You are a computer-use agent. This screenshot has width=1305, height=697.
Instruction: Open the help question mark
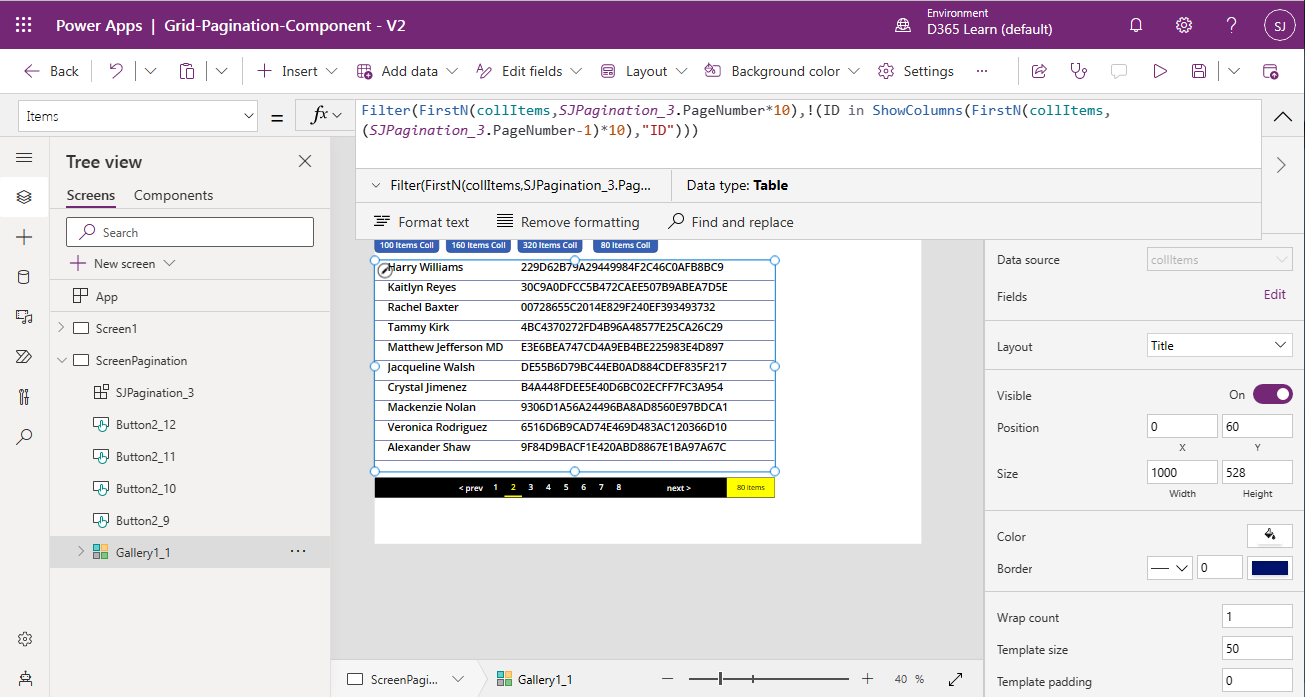tap(1231, 25)
